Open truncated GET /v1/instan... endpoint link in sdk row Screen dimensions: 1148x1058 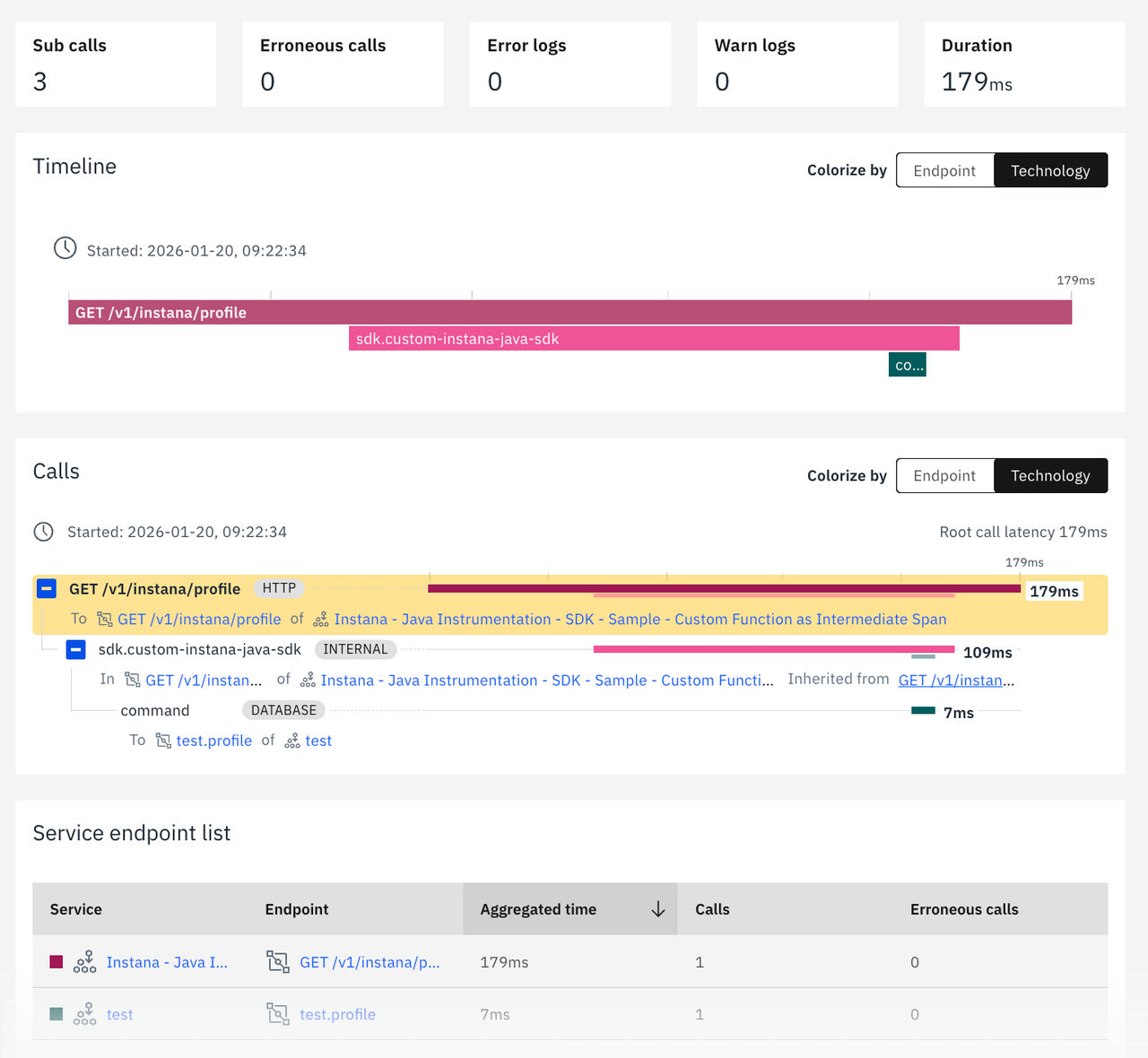coord(204,681)
